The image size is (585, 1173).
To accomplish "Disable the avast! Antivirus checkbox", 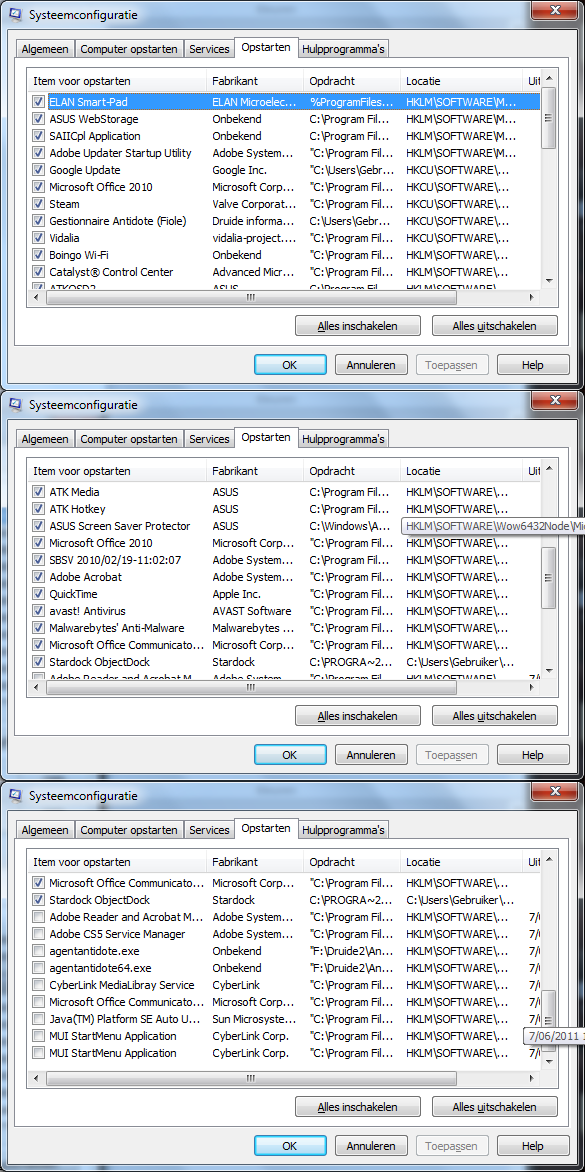I will pyautogui.click(x=38, y=611).
